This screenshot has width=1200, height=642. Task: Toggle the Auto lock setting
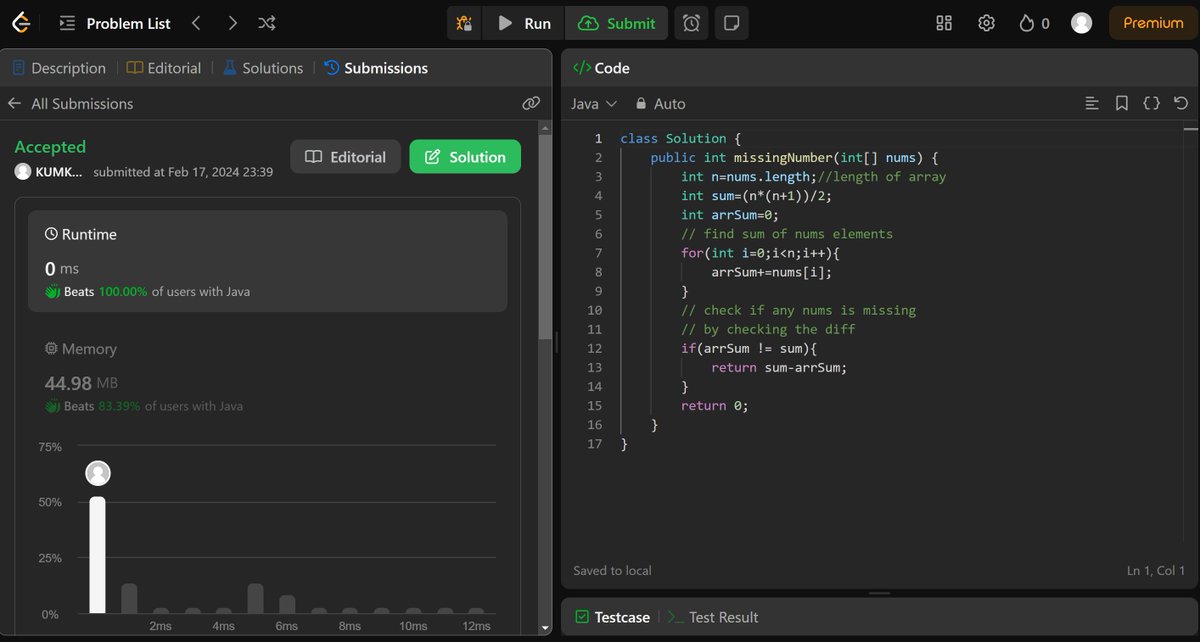660,103
